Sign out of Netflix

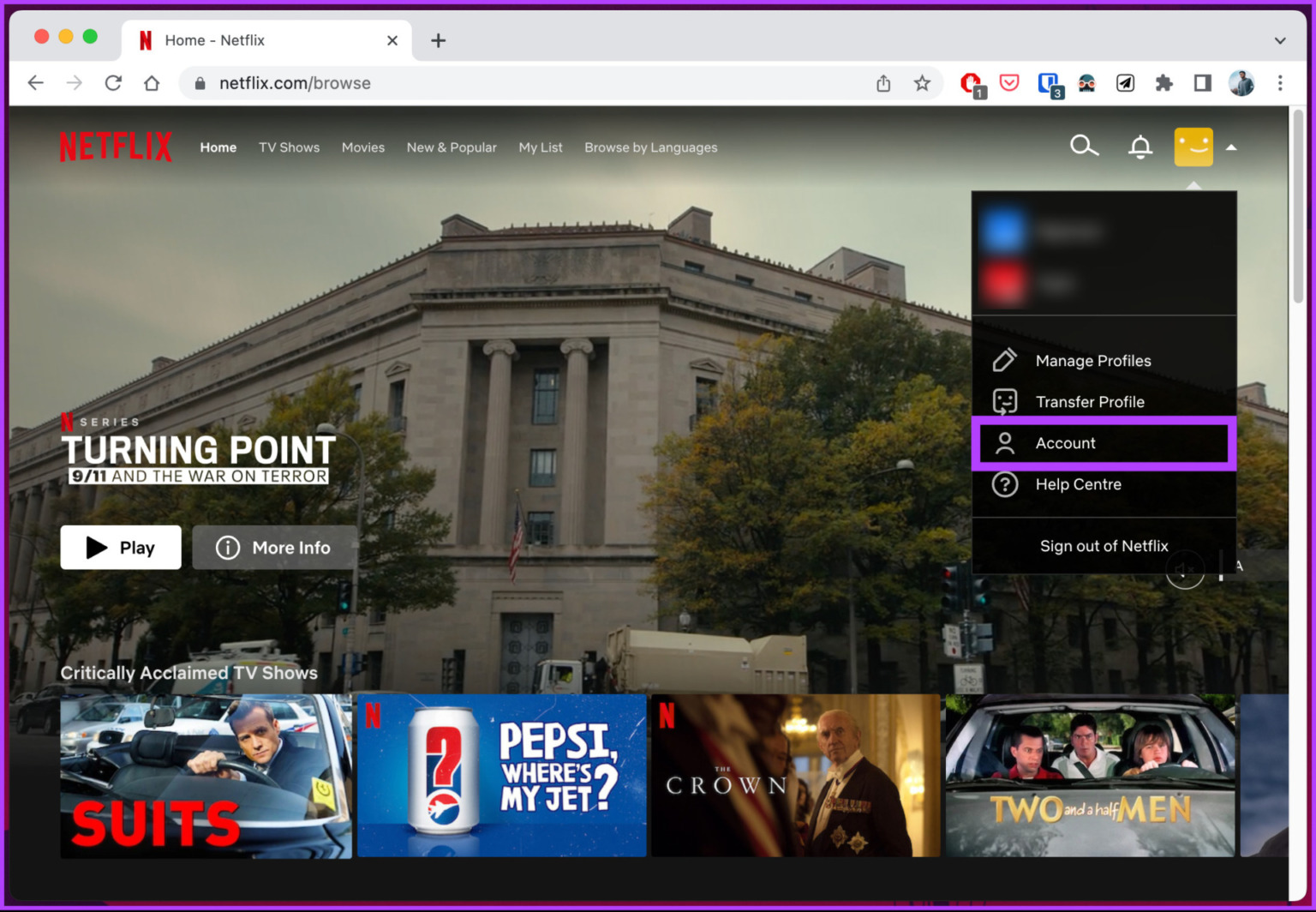tap(1104, 546)
